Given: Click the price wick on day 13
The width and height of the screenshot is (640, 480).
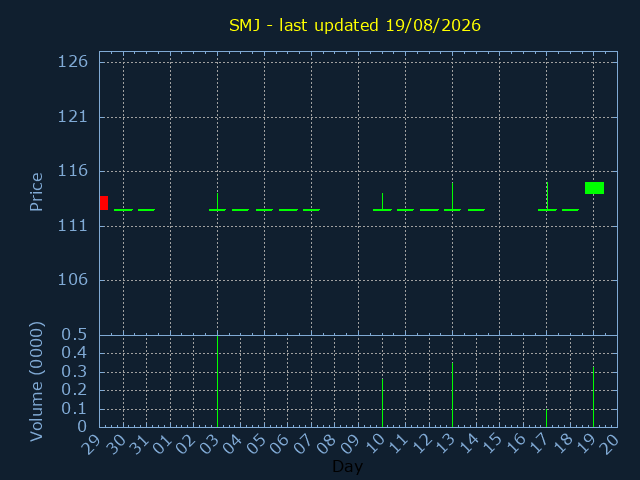Looking at the screenshot, I should [x=452, y=196].
